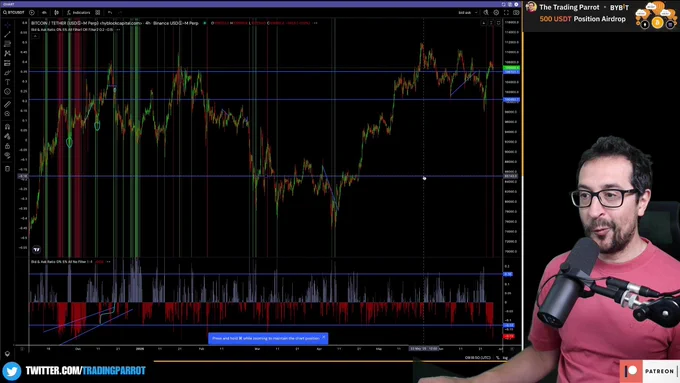Select the patterns drawing tool
The width and height of the screenshot is (680, 383).
pos(7,53)
